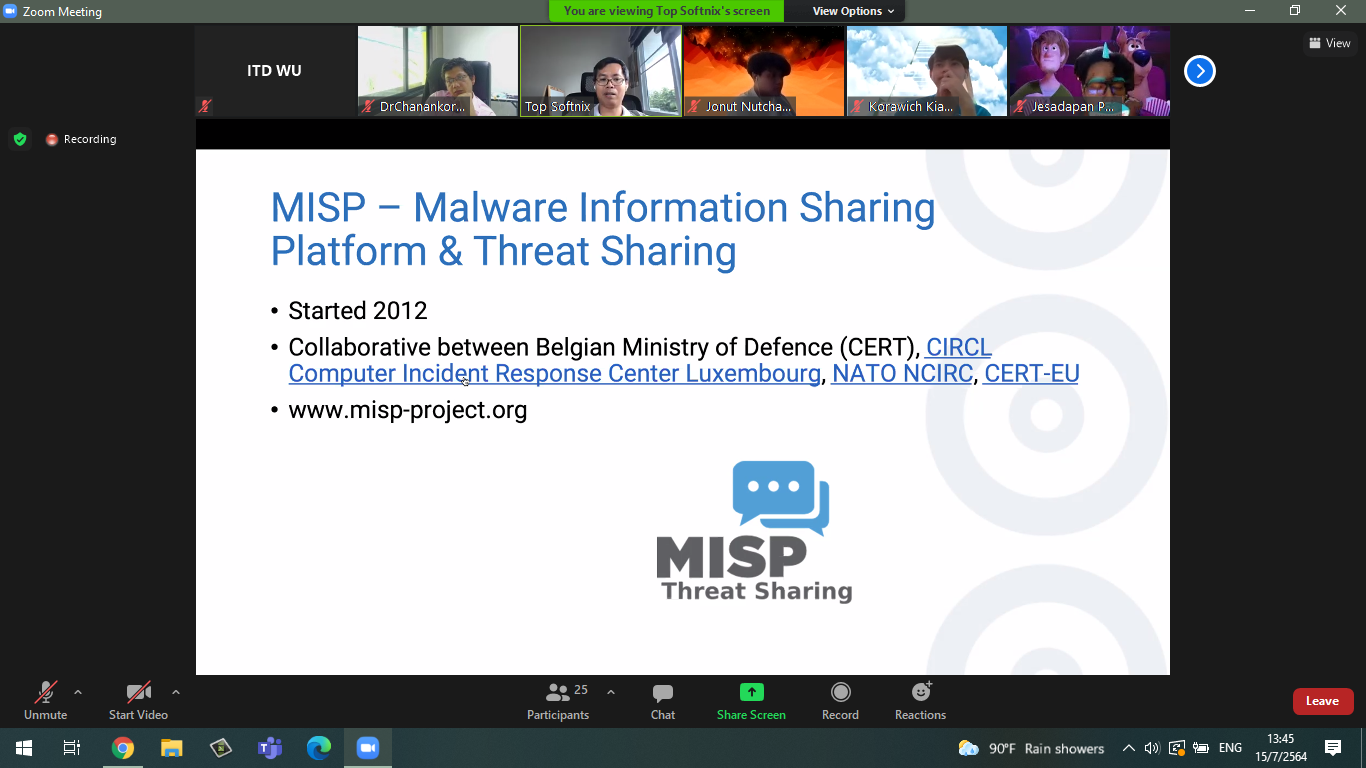
Task: Open Task View in the taskbar
Action: [x=72, y=748]
